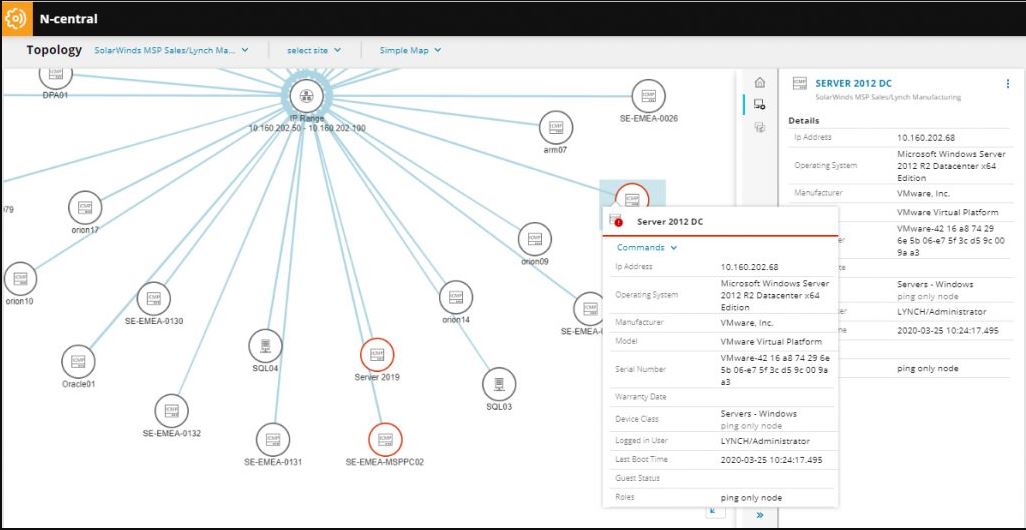Select the arm07 device node
Viewport: 1026px width, 530px height.
(556, 128)
